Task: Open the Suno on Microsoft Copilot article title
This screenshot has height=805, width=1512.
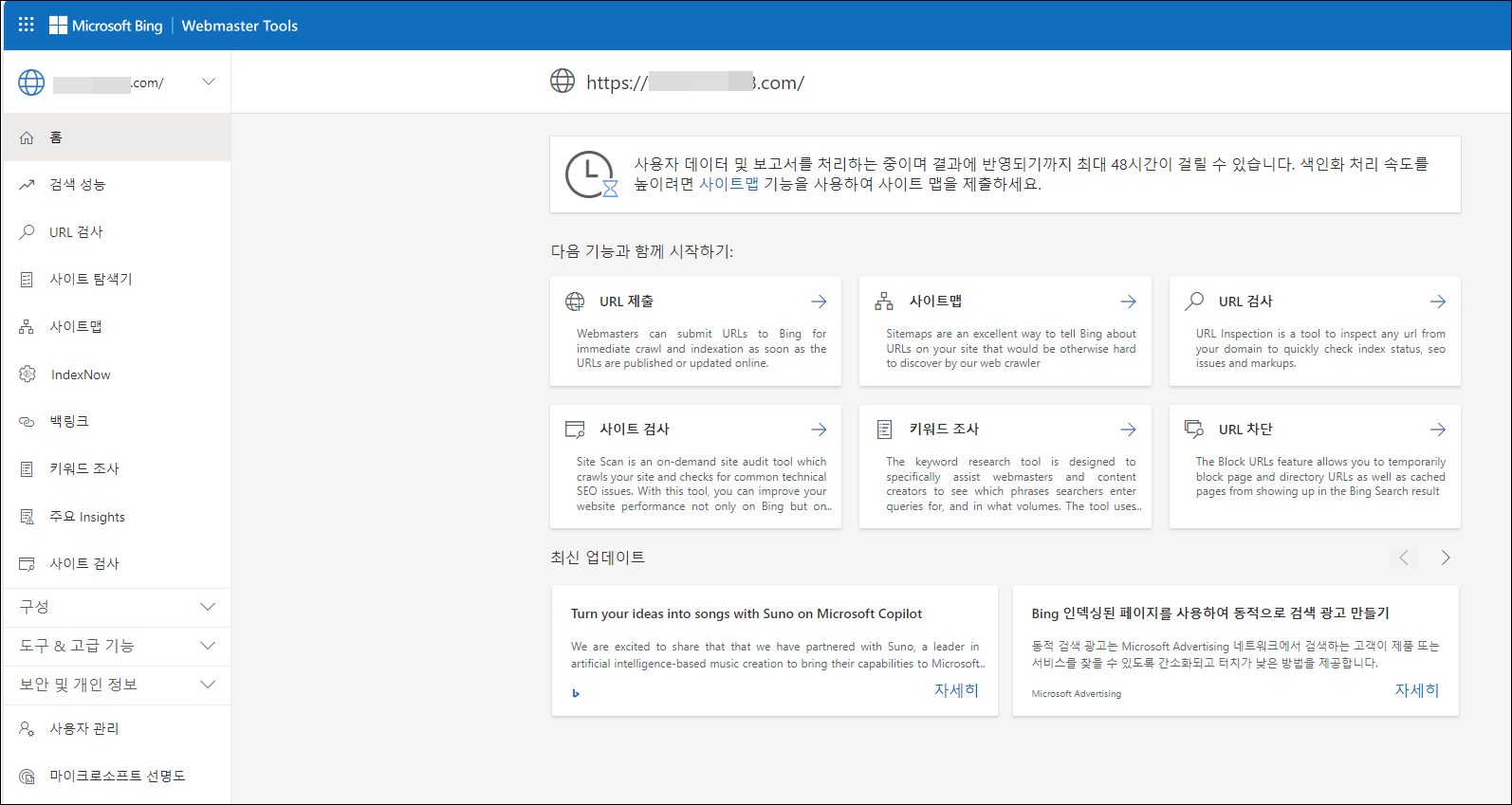Action: point(747,613)
